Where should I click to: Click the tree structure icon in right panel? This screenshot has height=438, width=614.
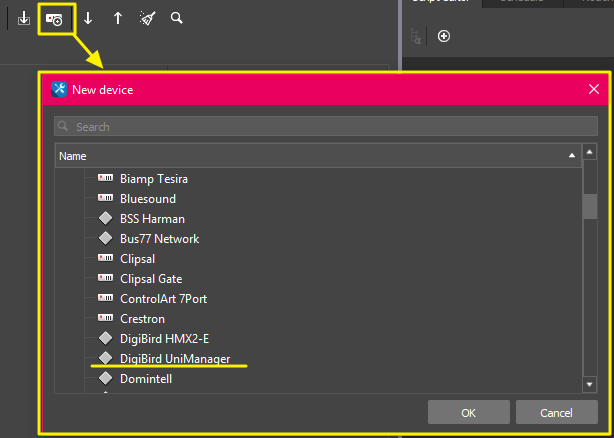tap(416, 36)
